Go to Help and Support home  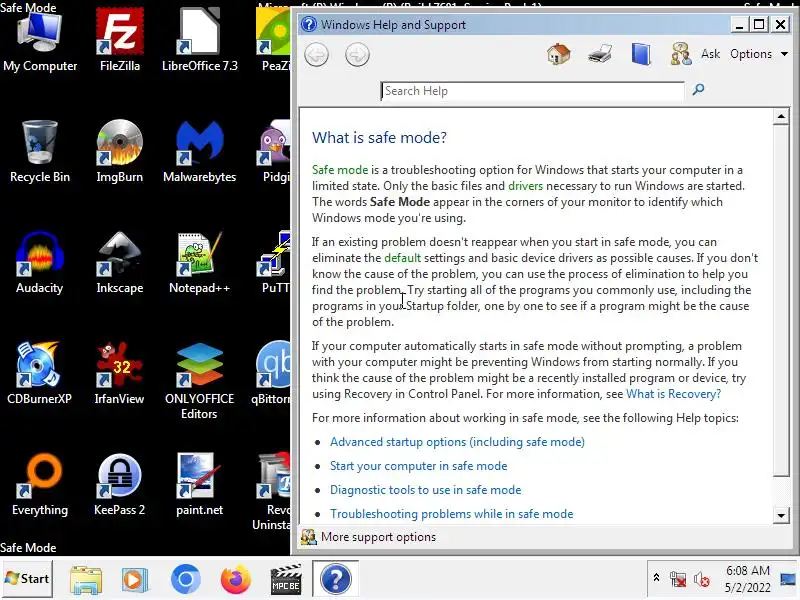(558, 54)
